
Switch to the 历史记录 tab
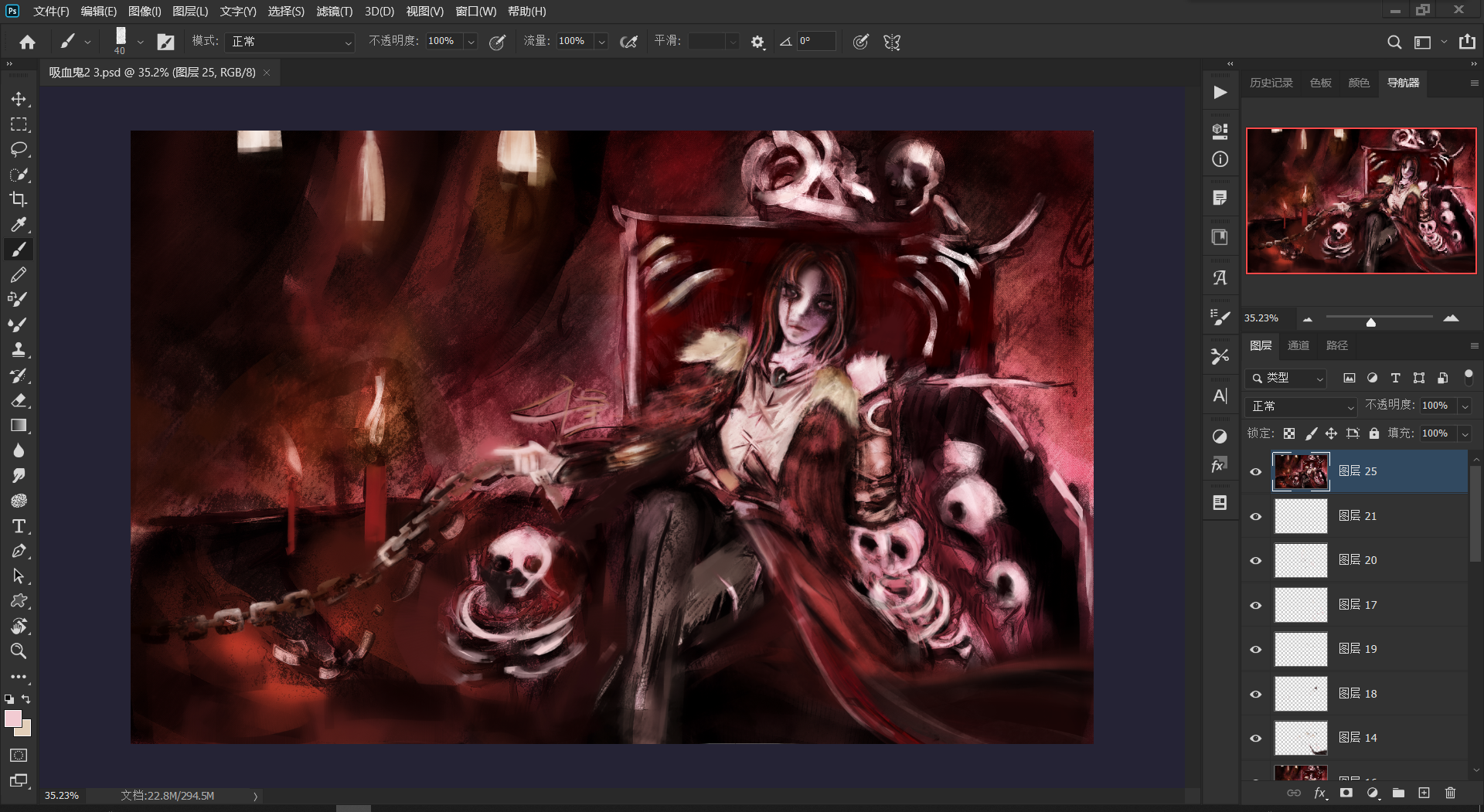point(1271,83)
